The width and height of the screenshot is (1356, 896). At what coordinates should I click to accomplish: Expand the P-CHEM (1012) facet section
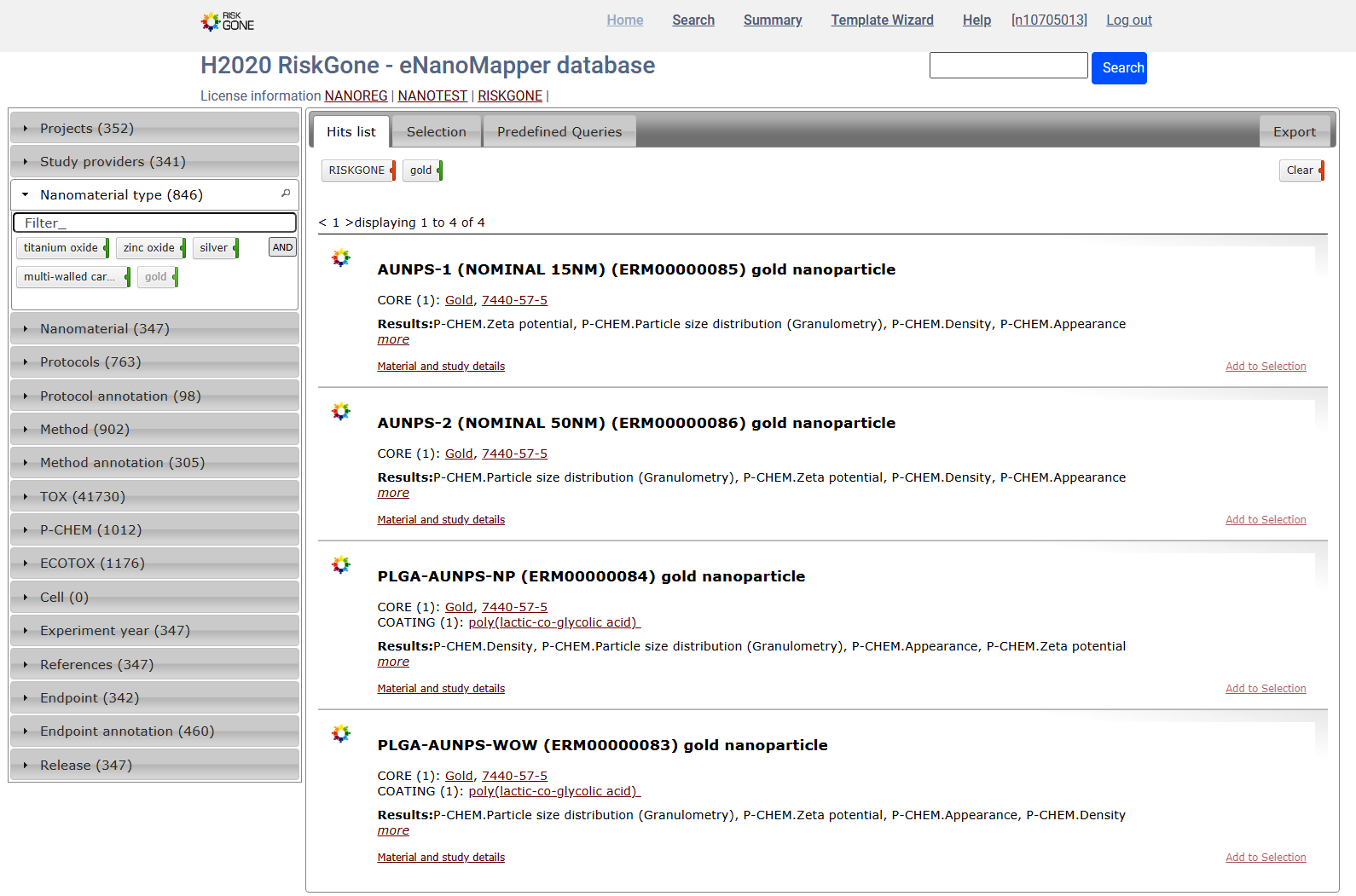click(x=154, y=529)
